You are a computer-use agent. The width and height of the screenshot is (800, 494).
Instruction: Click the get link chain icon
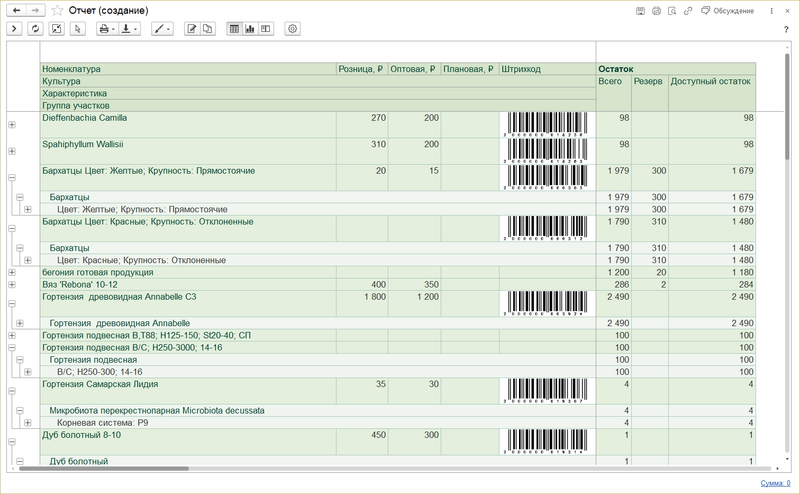[x=688, y=11]
